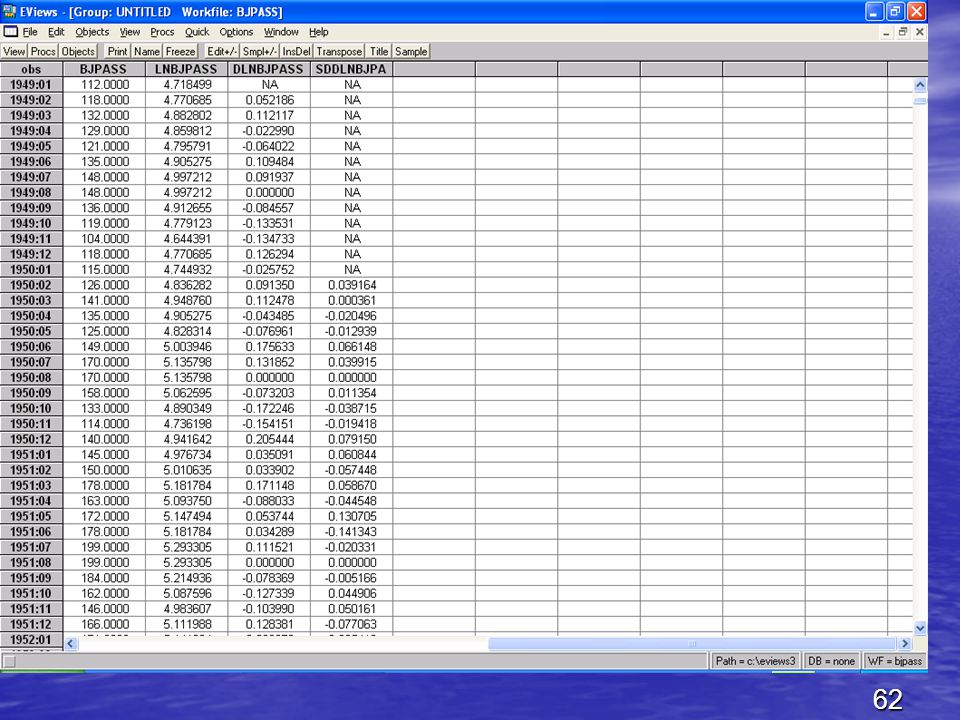Screen dimensions: 960x720
Task: Click the horizontal scrollbar right arrow
Action: click(905, 643)
